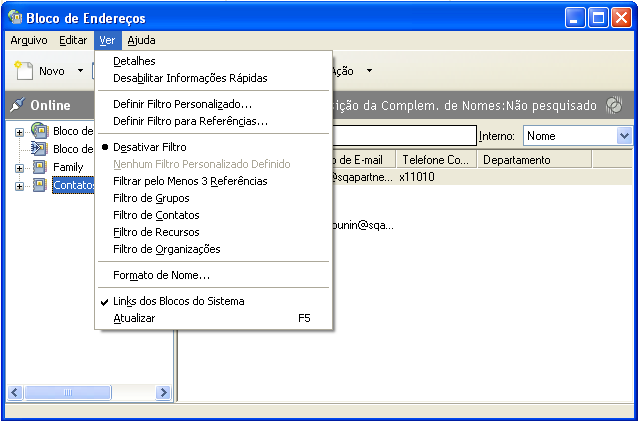The image size is (638, 421).
Task: Select Filtrar pelo Menos 3 Referências
Action: tap(214, 181)
